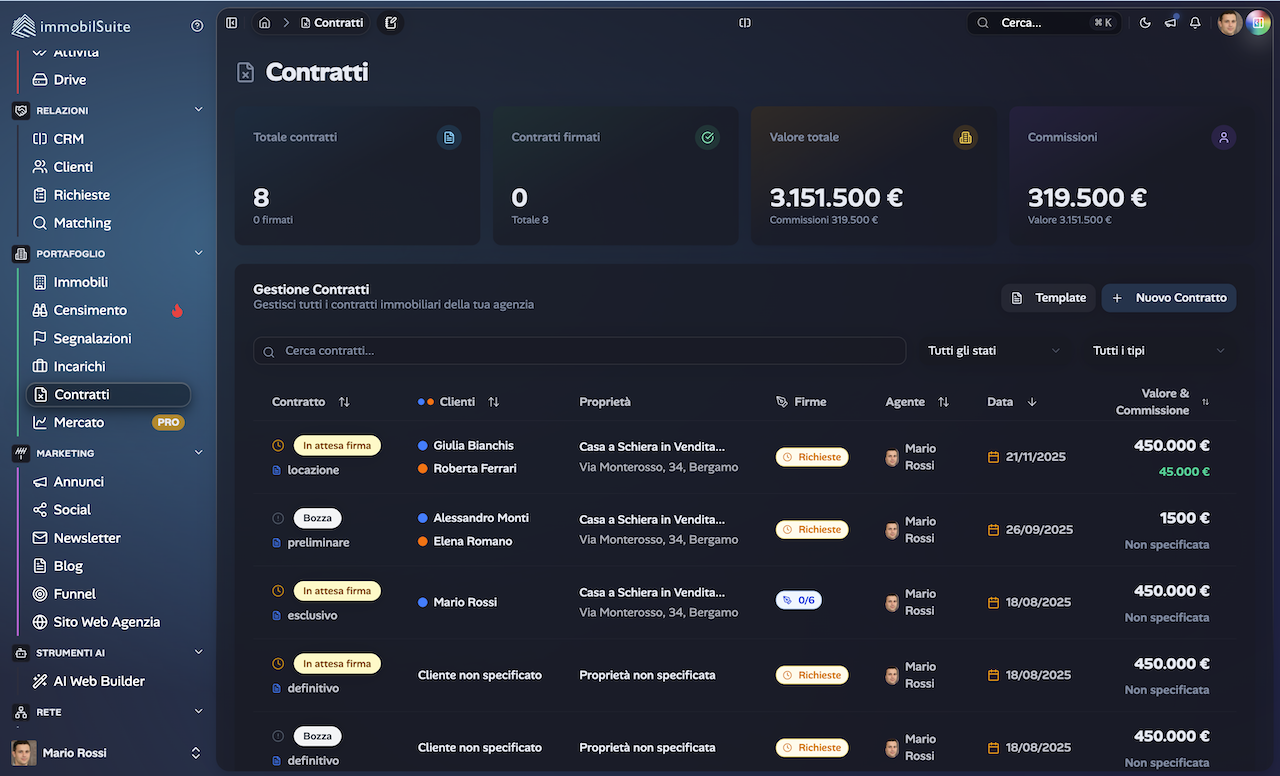1280x776 pixels.
Task: Open the megaphone announcements icon
Action: point(1170,23)
